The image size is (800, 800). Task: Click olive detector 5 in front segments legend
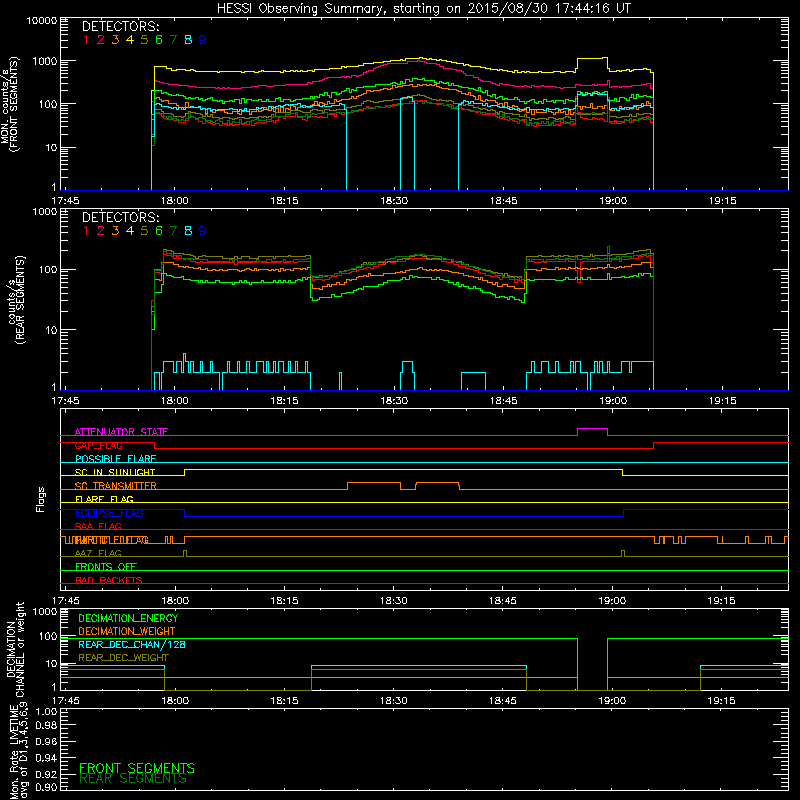tap(144, 40)
